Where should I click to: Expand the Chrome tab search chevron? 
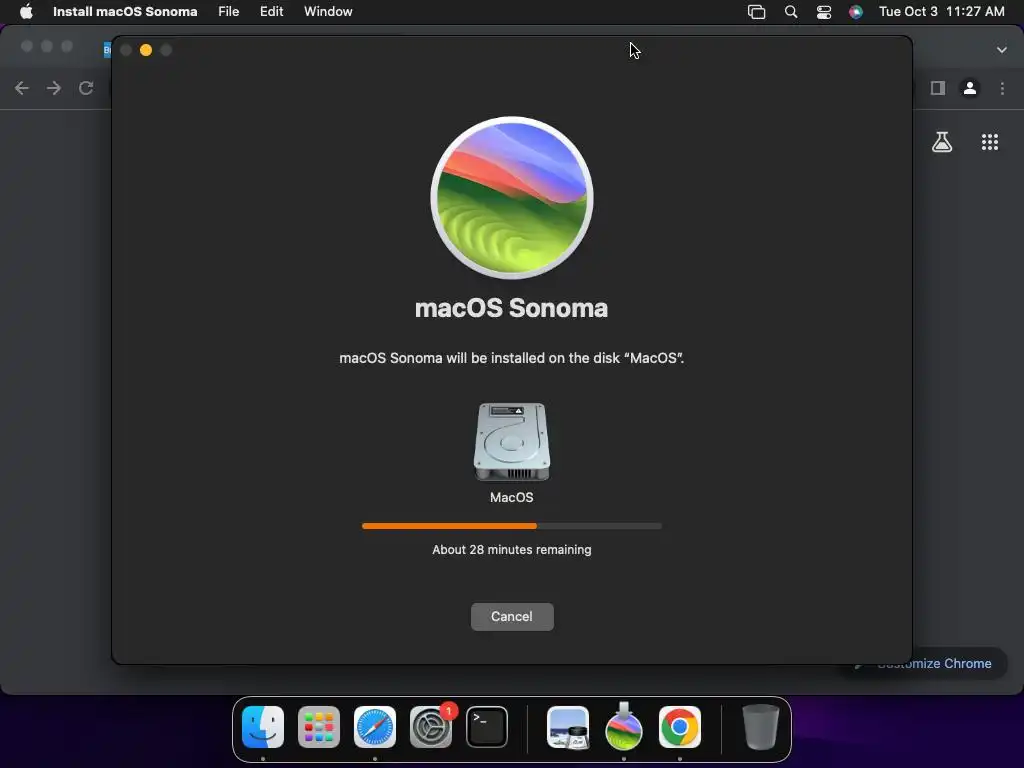[x=1002, y=50]
